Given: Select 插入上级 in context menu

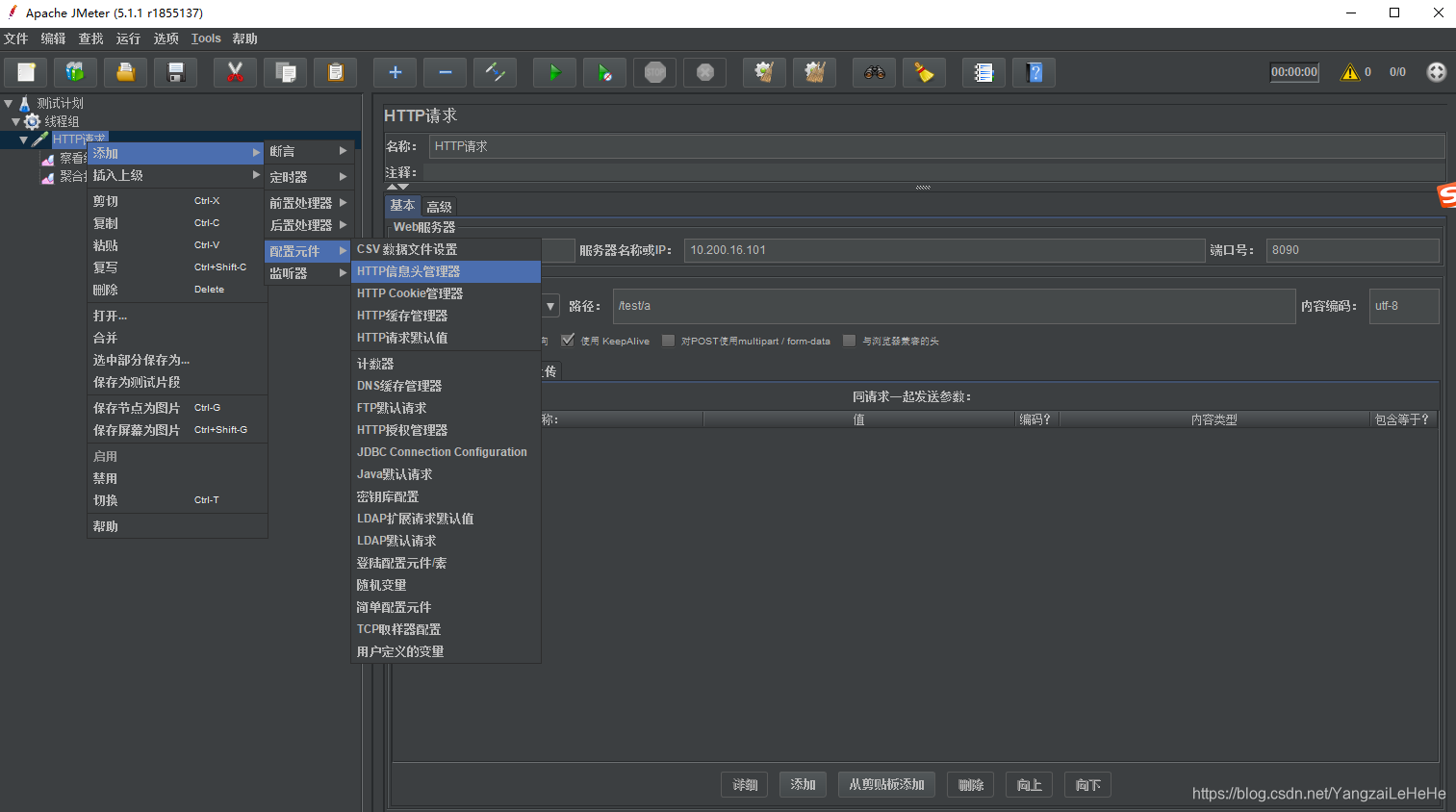Looking at the screenshot, I should pyautogui.click(x=177, y=175).
